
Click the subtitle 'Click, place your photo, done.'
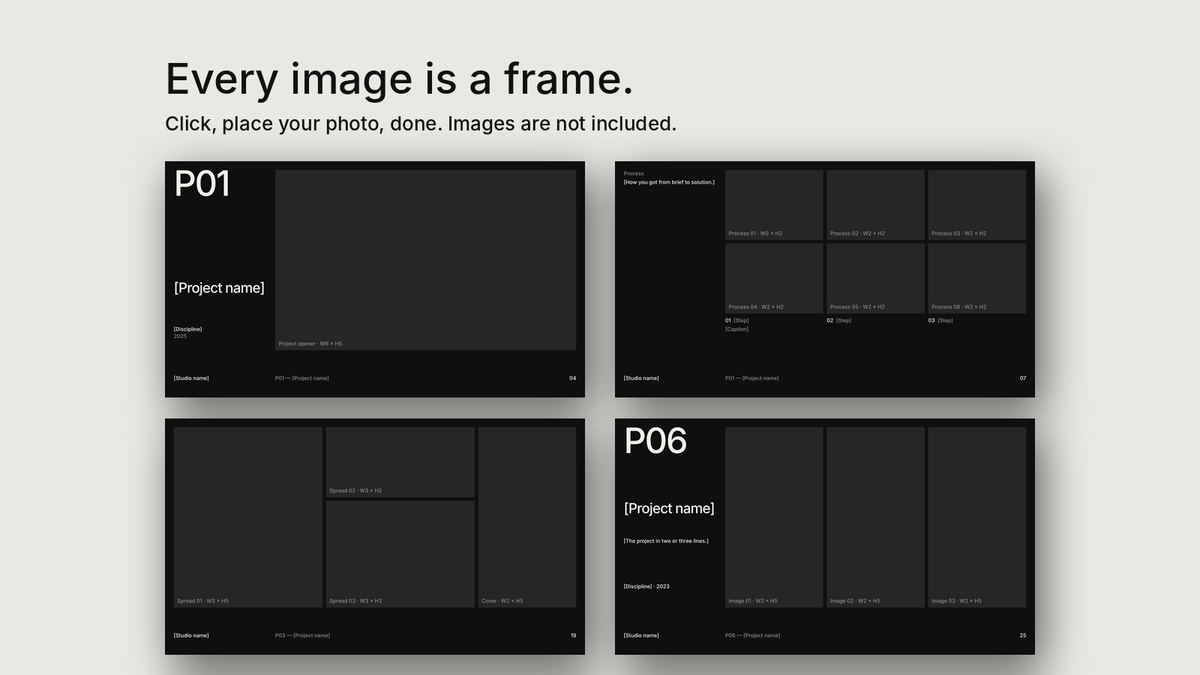point(303,124)
